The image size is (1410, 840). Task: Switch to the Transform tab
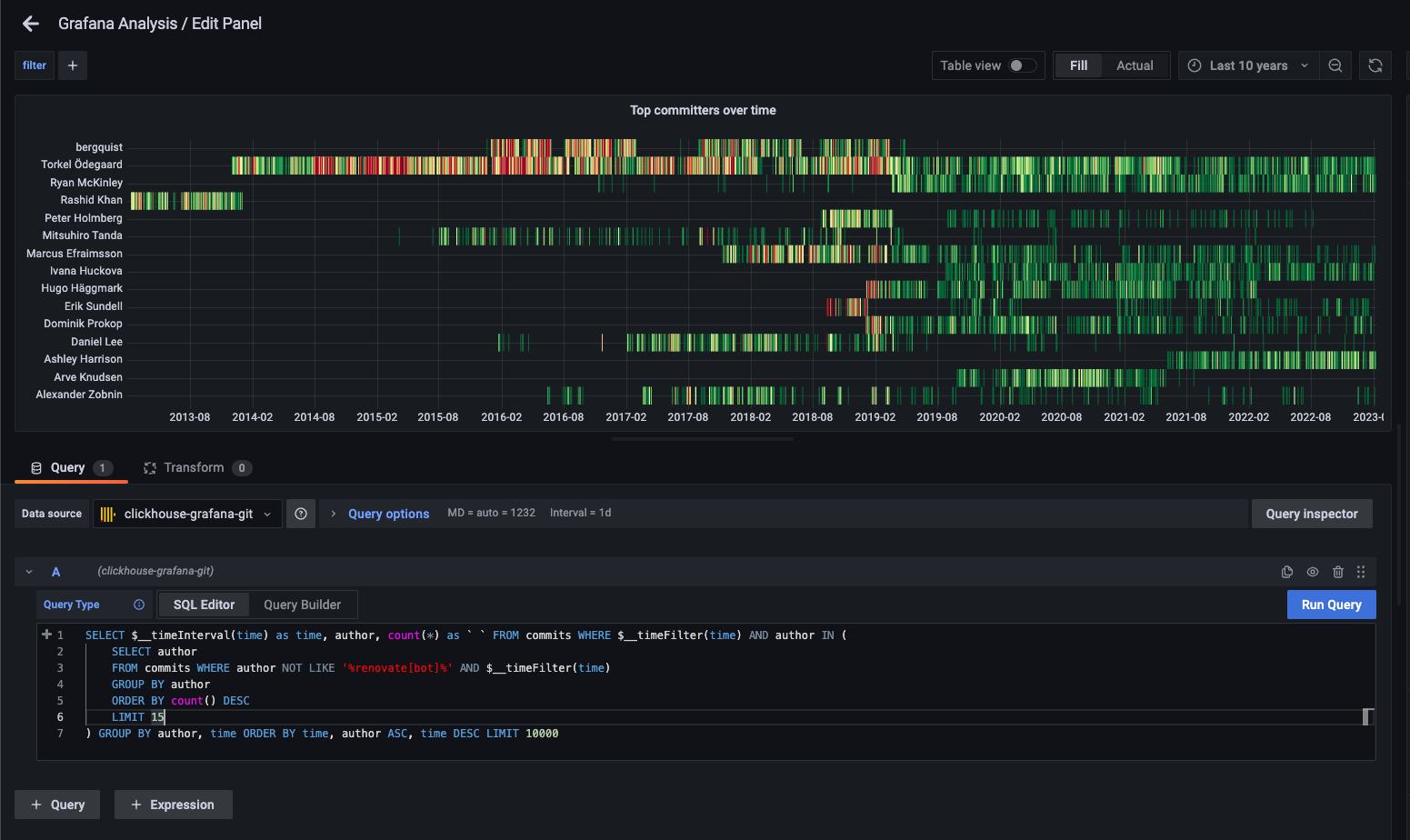coord(194,467)
